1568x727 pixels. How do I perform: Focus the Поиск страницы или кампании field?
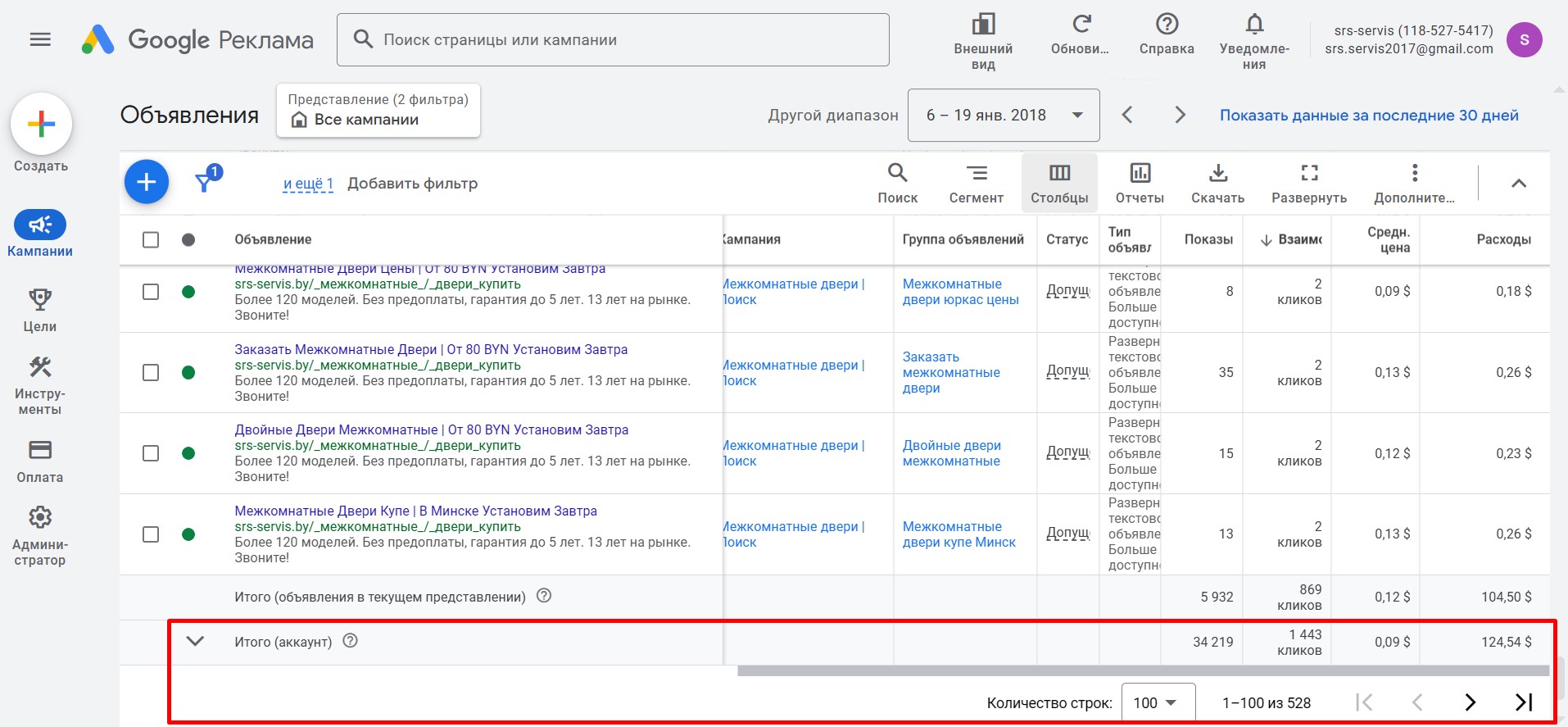click(x=613, y=39)
